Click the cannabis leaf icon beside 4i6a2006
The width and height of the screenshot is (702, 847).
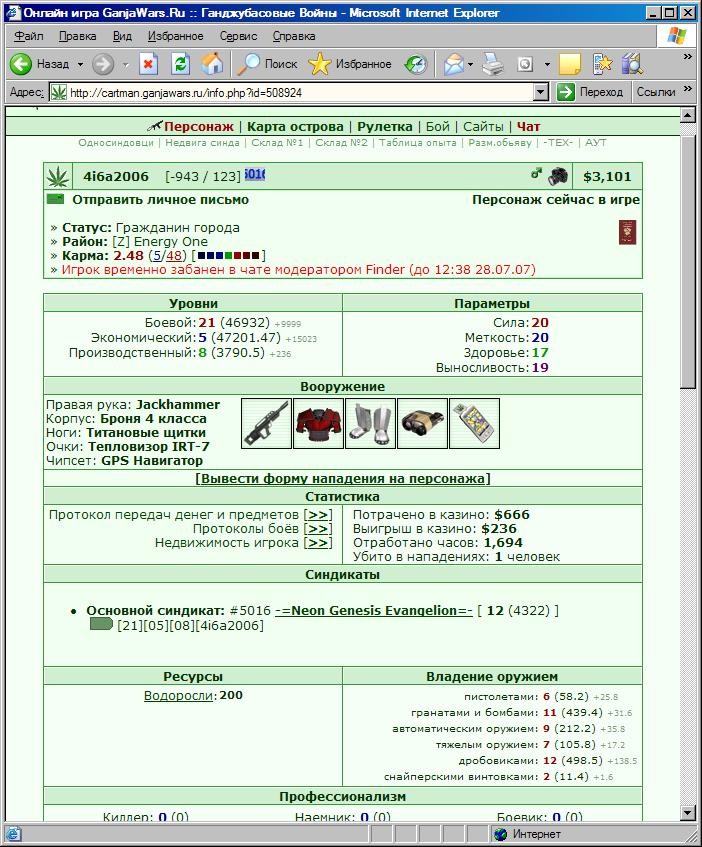tap(57, 176)
